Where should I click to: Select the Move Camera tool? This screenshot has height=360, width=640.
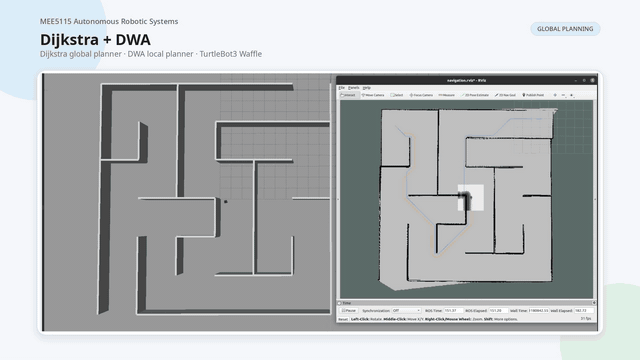coord(373,95)
